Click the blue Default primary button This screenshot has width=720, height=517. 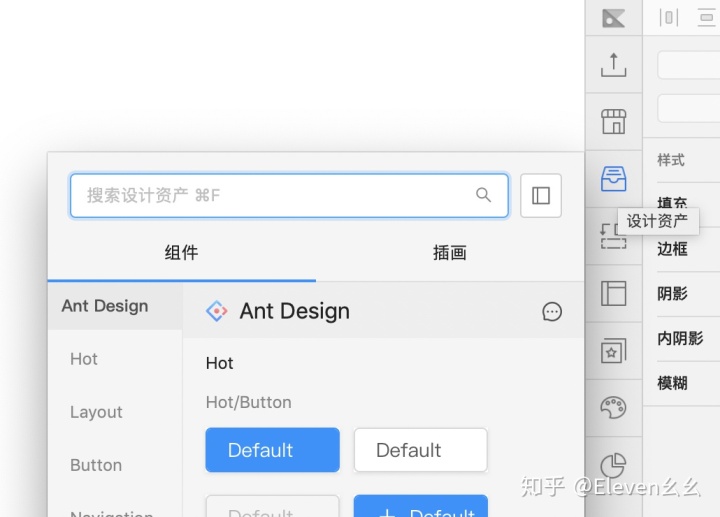(x=273, y=450)
